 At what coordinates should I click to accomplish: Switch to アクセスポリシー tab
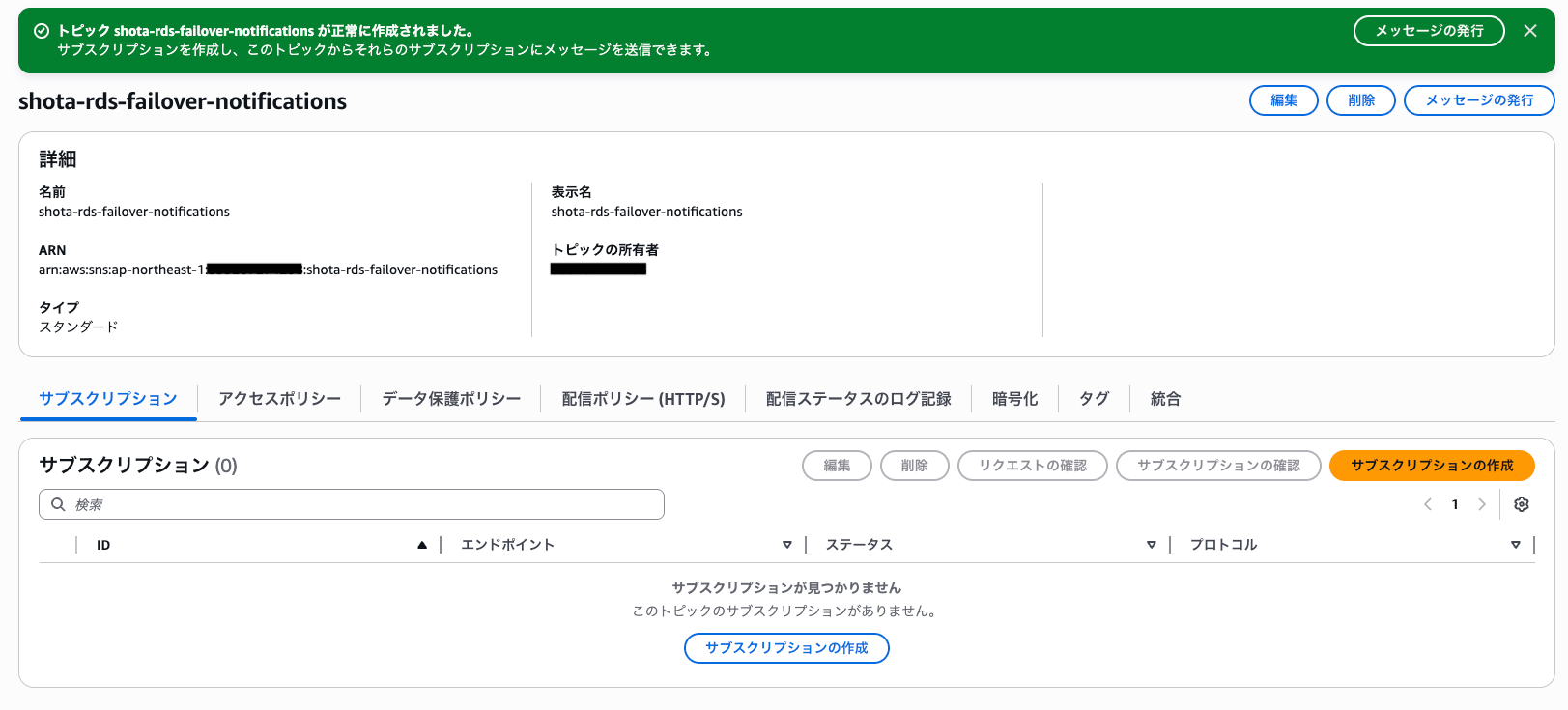(279, 399)
